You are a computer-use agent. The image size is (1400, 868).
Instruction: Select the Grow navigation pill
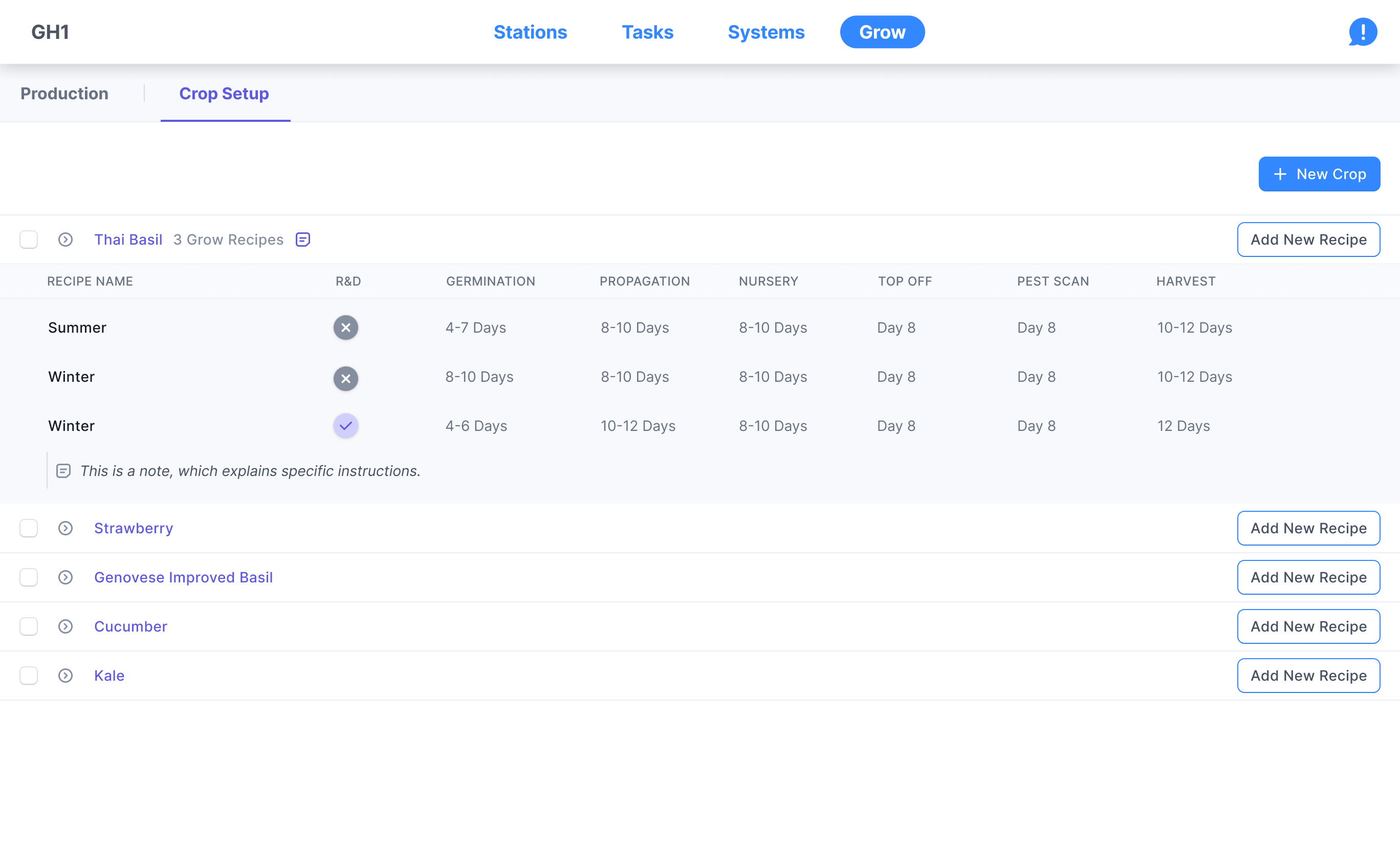[882, 32]
